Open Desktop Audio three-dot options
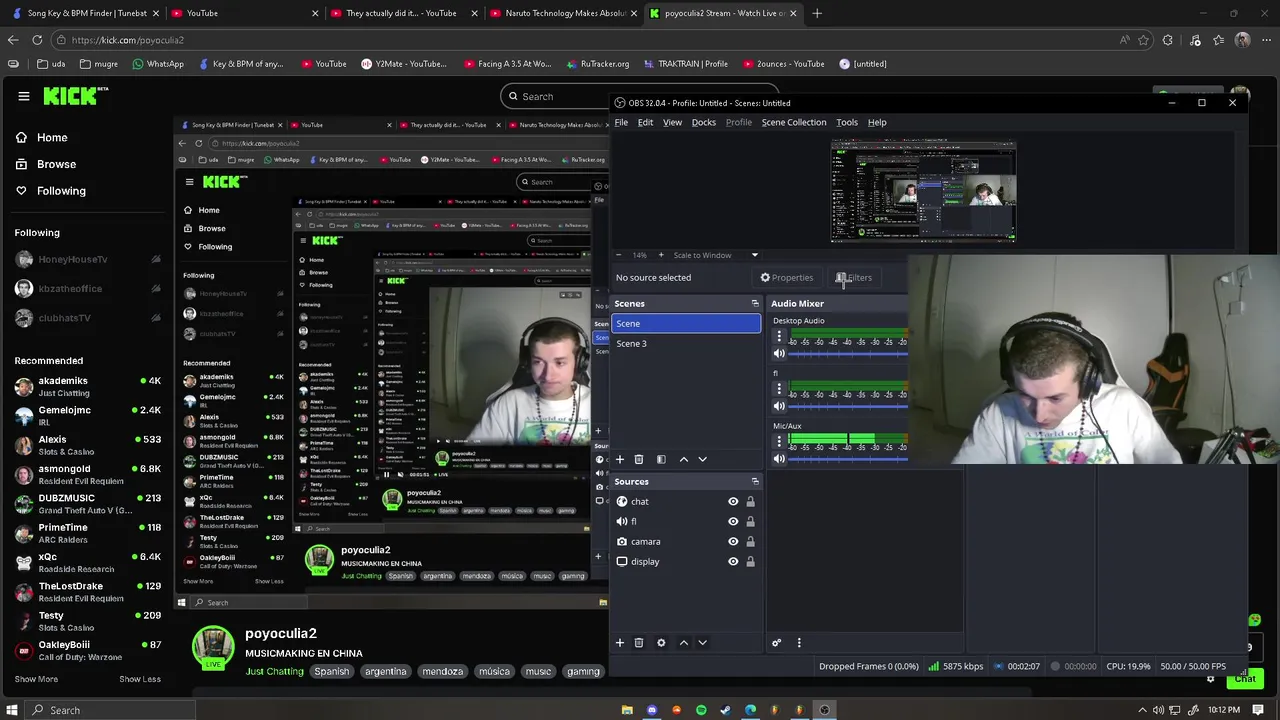The width and height of the screenshot is (1280, 720). pos(779,336)
